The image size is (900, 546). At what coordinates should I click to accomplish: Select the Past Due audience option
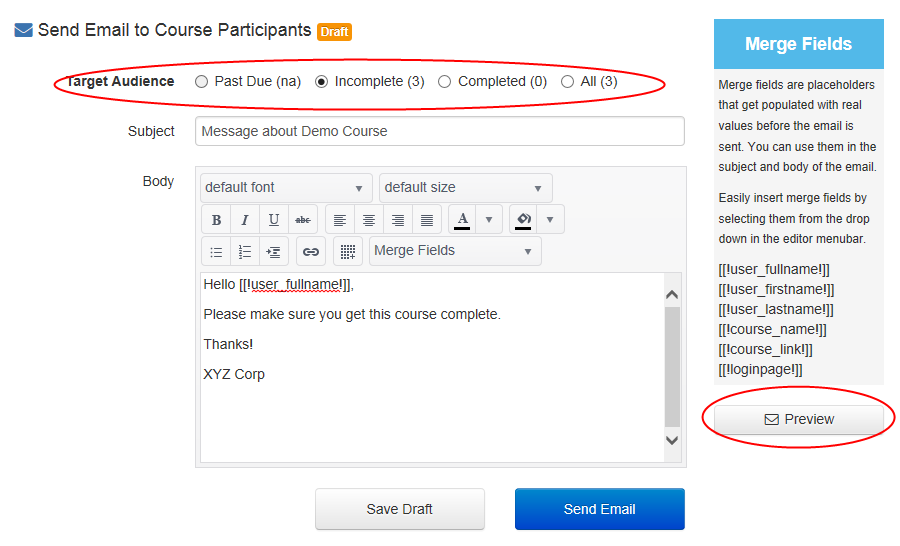click(x=202, y=82)
